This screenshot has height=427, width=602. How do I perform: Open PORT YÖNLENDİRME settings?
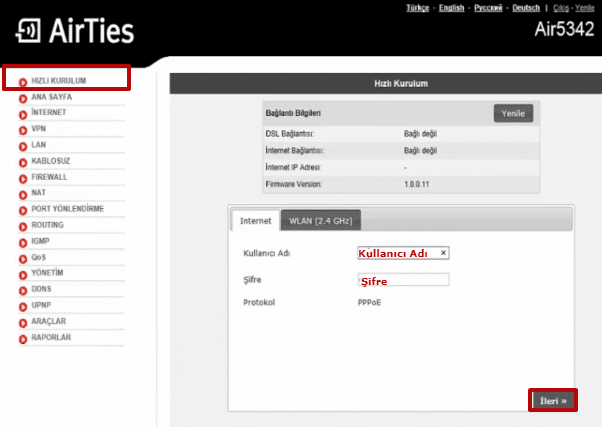[x=68, y=209]
